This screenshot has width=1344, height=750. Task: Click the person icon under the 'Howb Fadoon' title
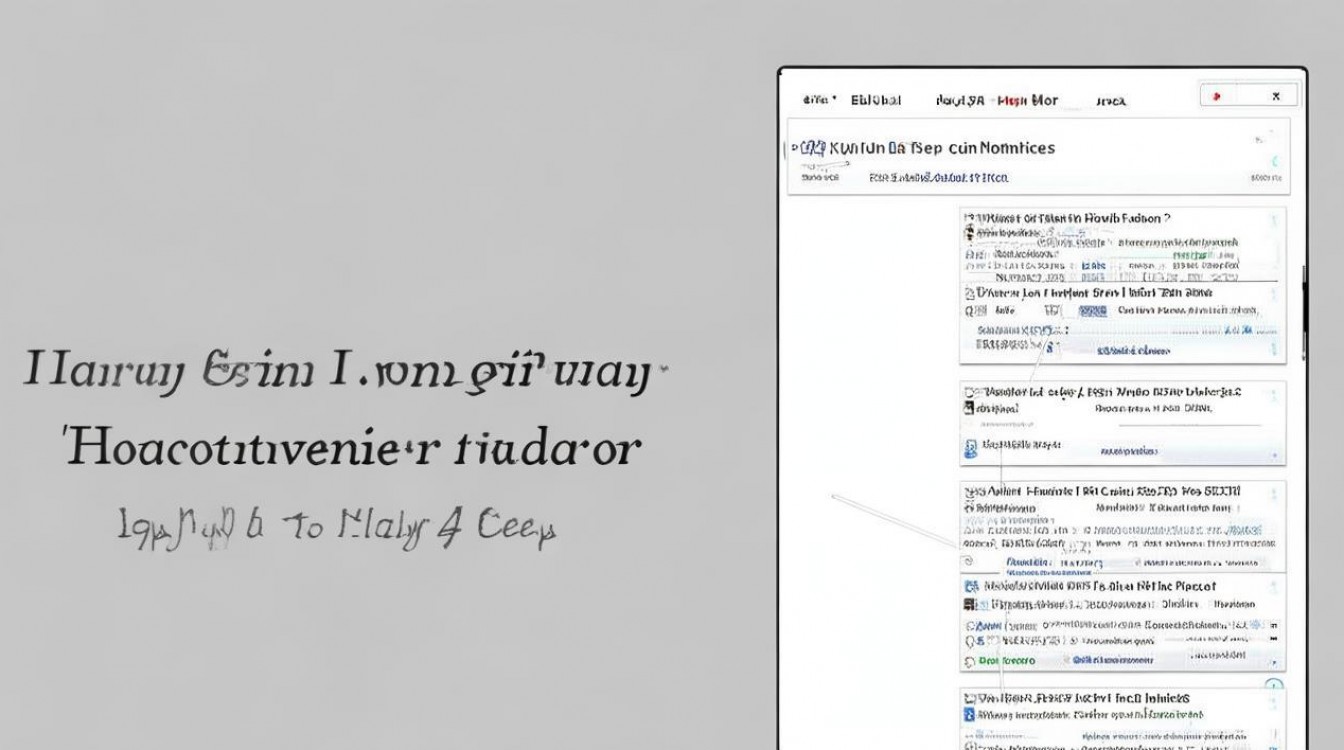pyautogui.click(x=969, y=233)
